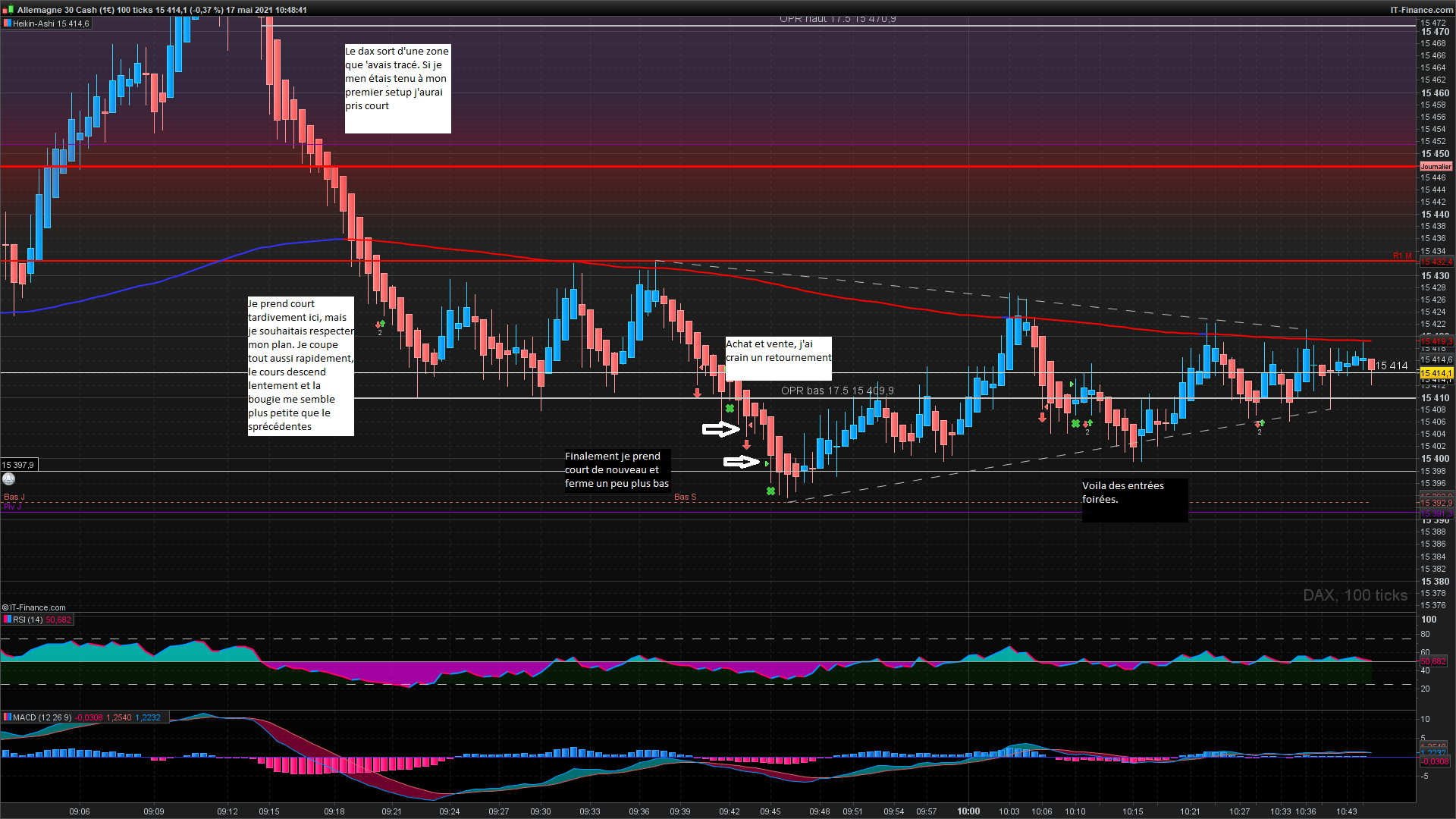Viewport: 1456px width, 819px height.
Task: Click the upper white arrow annotation
Action: [720, 429]
